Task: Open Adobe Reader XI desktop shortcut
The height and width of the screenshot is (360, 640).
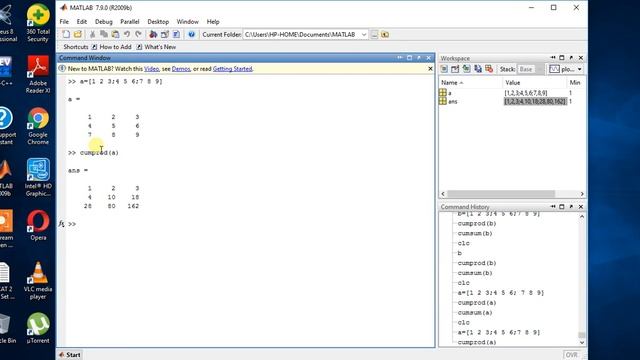Action: point(38,75)
